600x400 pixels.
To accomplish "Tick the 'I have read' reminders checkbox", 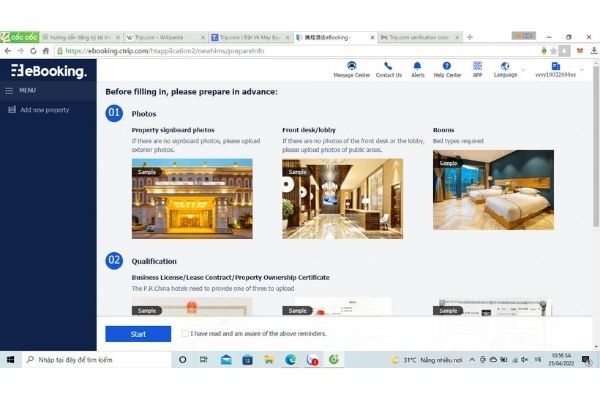I will coord(185,333).
